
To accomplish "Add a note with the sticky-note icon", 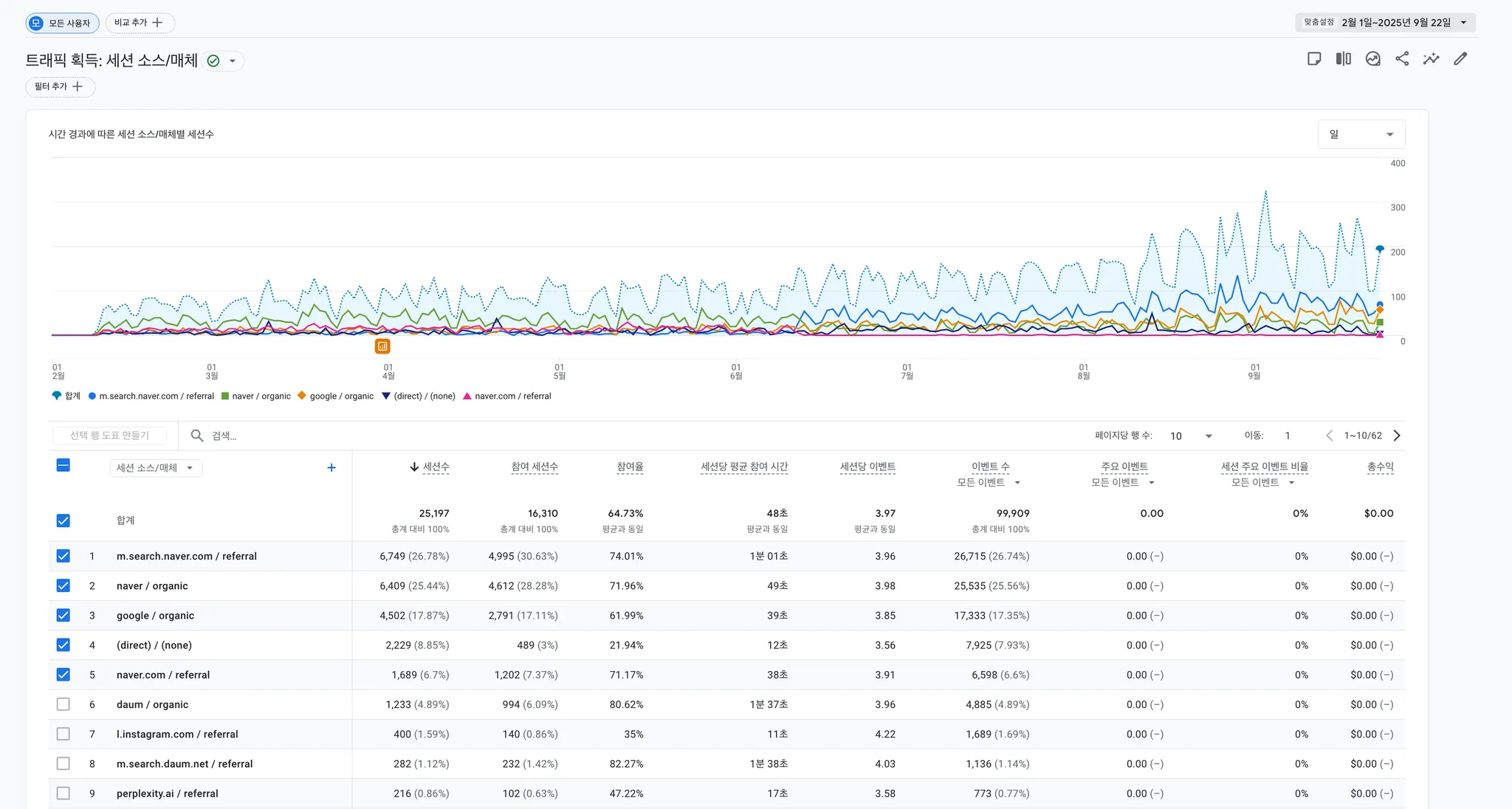I will tap(1314, 58).
